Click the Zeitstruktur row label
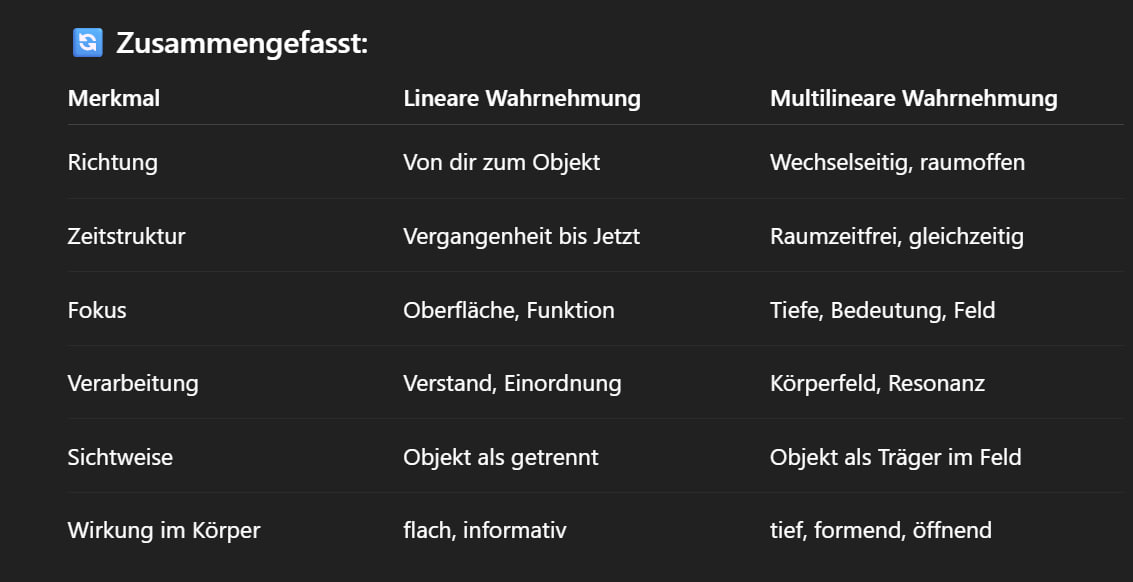Viewport: 1133px width, 582px height. [x=127, y=236]
